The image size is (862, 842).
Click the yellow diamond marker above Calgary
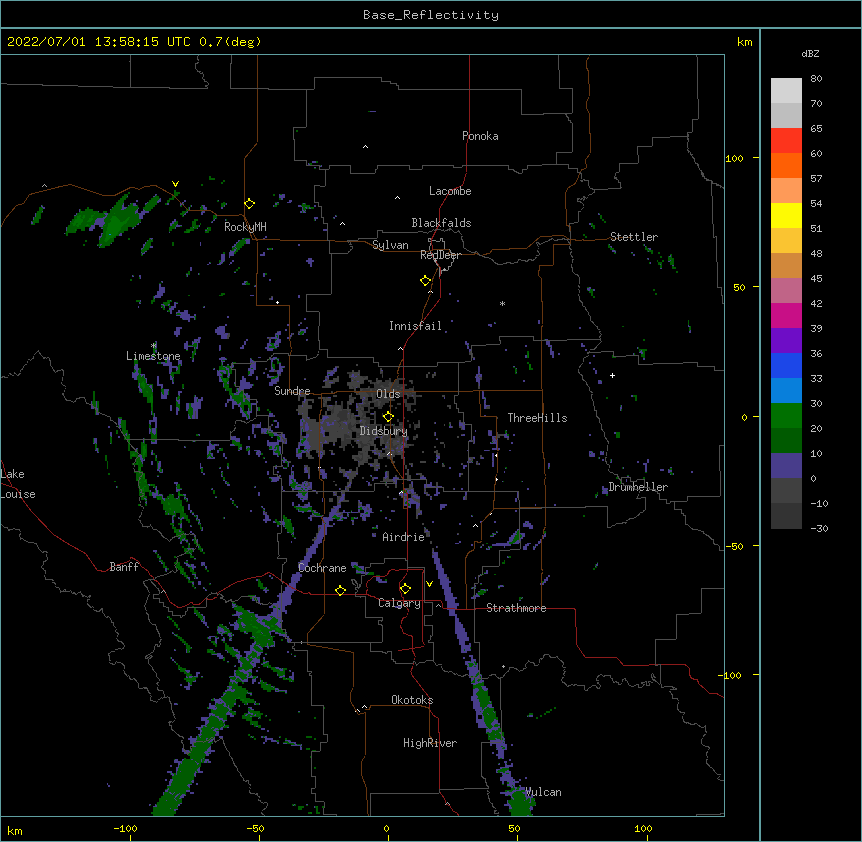[x=405, y=589]
